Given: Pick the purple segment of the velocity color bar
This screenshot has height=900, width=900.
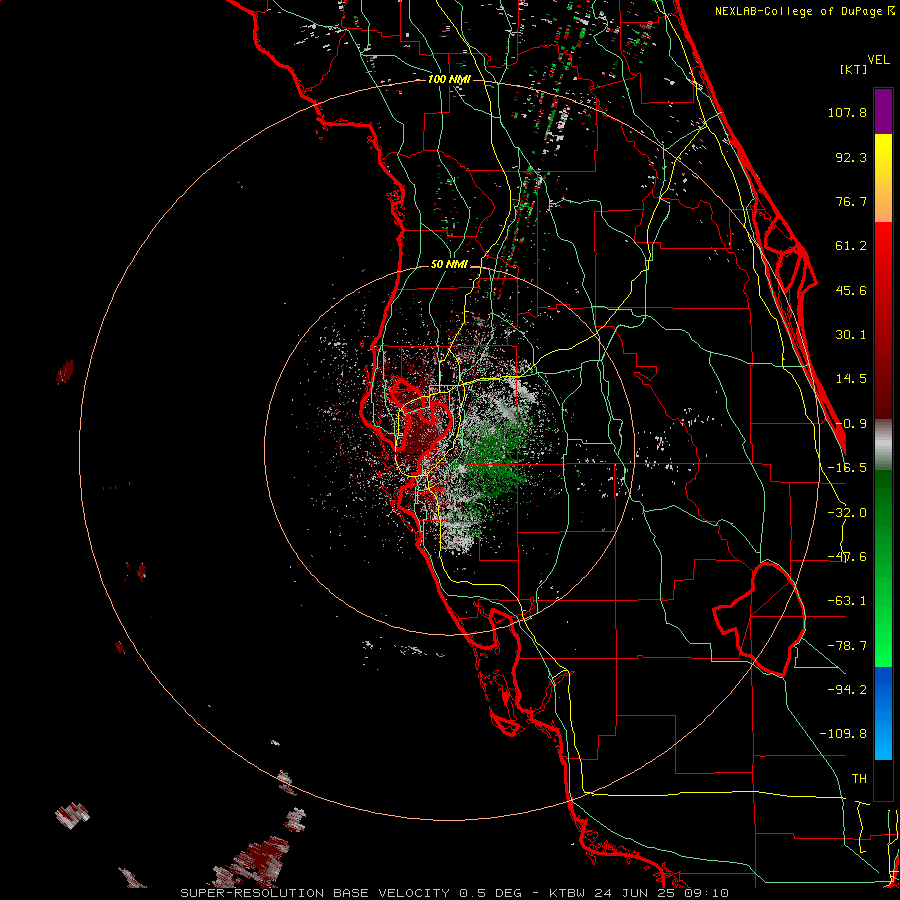Looking at the screenshot, I should tap(883, 111).
